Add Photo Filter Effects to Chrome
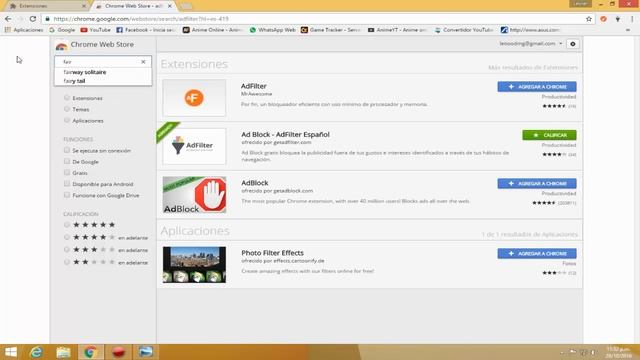The height and width of the screenshot is (360, 640). 537,253
